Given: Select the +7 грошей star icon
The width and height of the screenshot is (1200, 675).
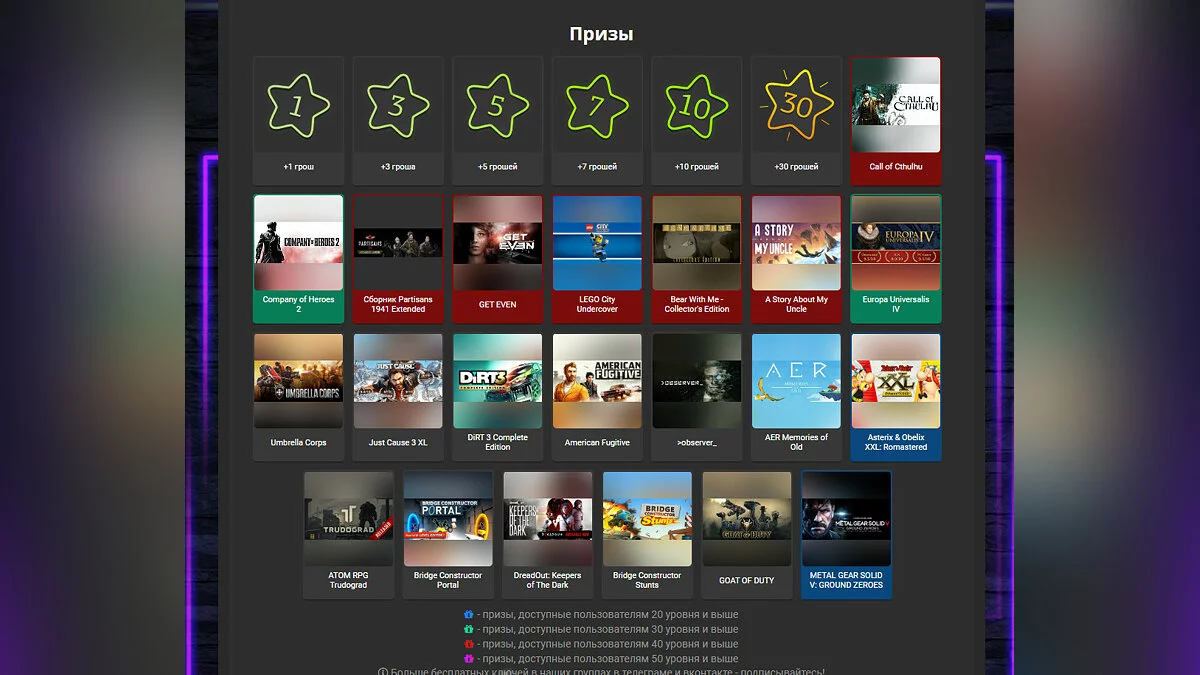Looking at the screenshot, I should pos(597,105).
